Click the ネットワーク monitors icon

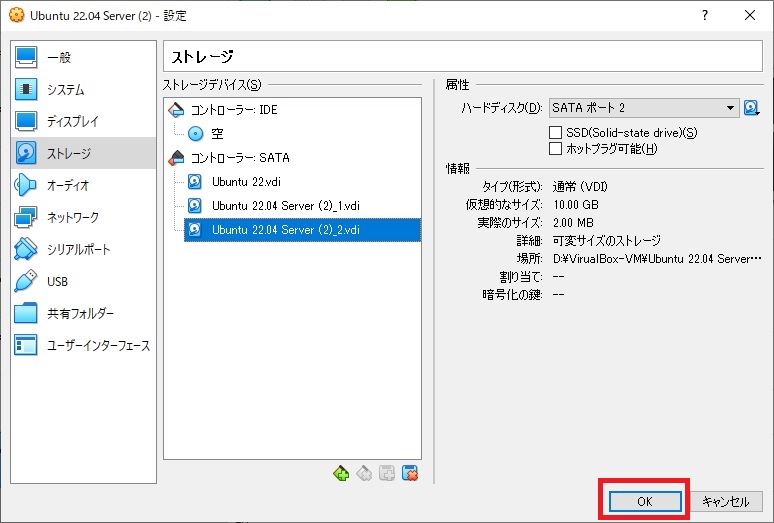coord(26,218)
